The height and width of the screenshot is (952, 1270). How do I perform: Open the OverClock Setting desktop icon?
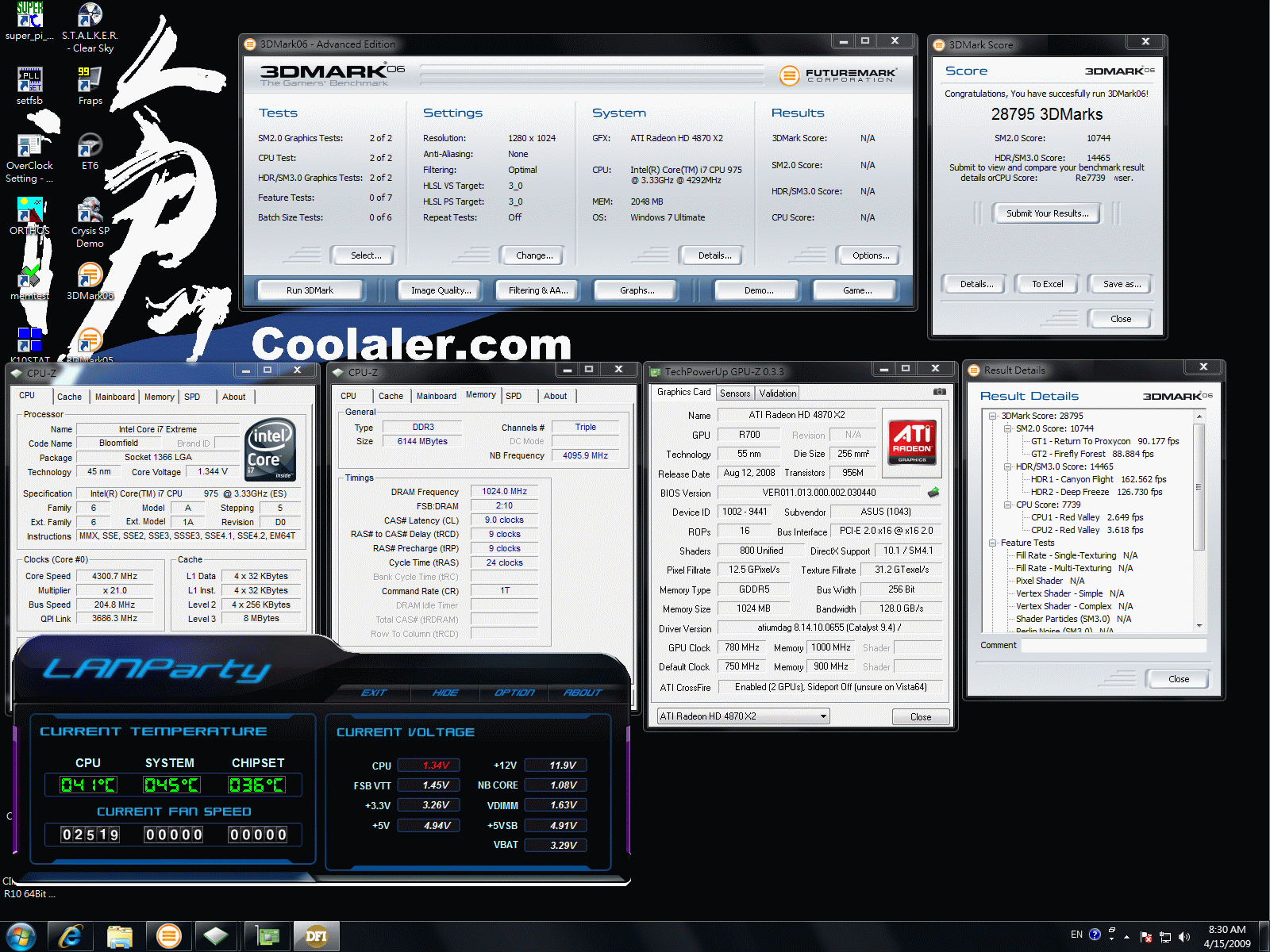(x=29, y=158)
